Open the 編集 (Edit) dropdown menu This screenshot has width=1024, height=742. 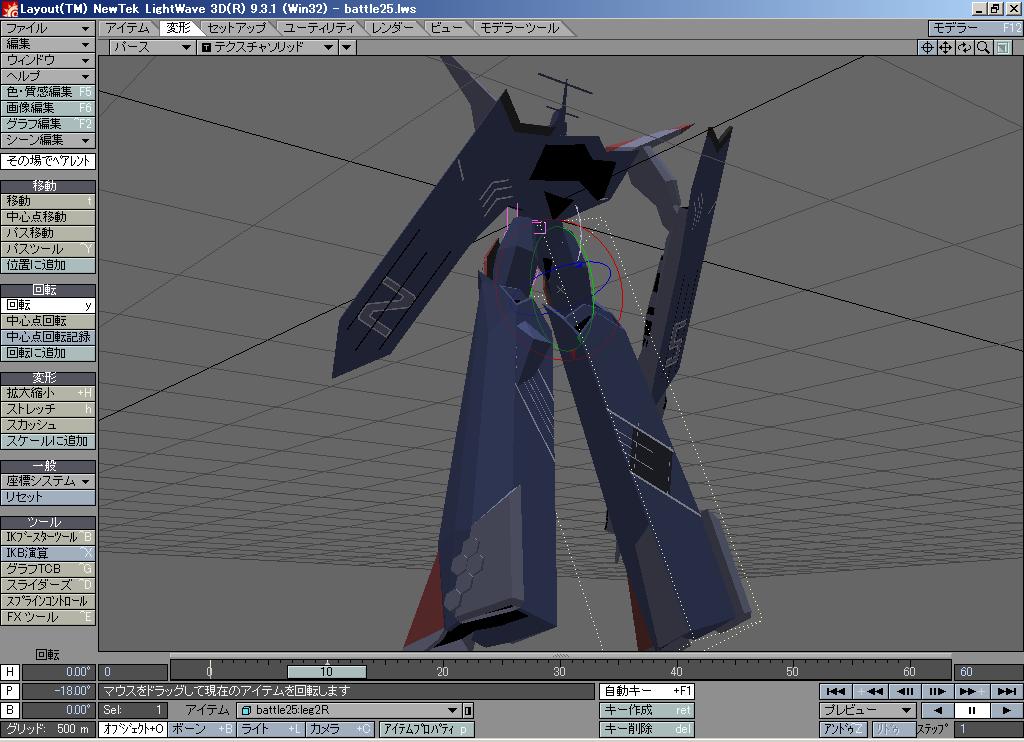tap(48, 44)
